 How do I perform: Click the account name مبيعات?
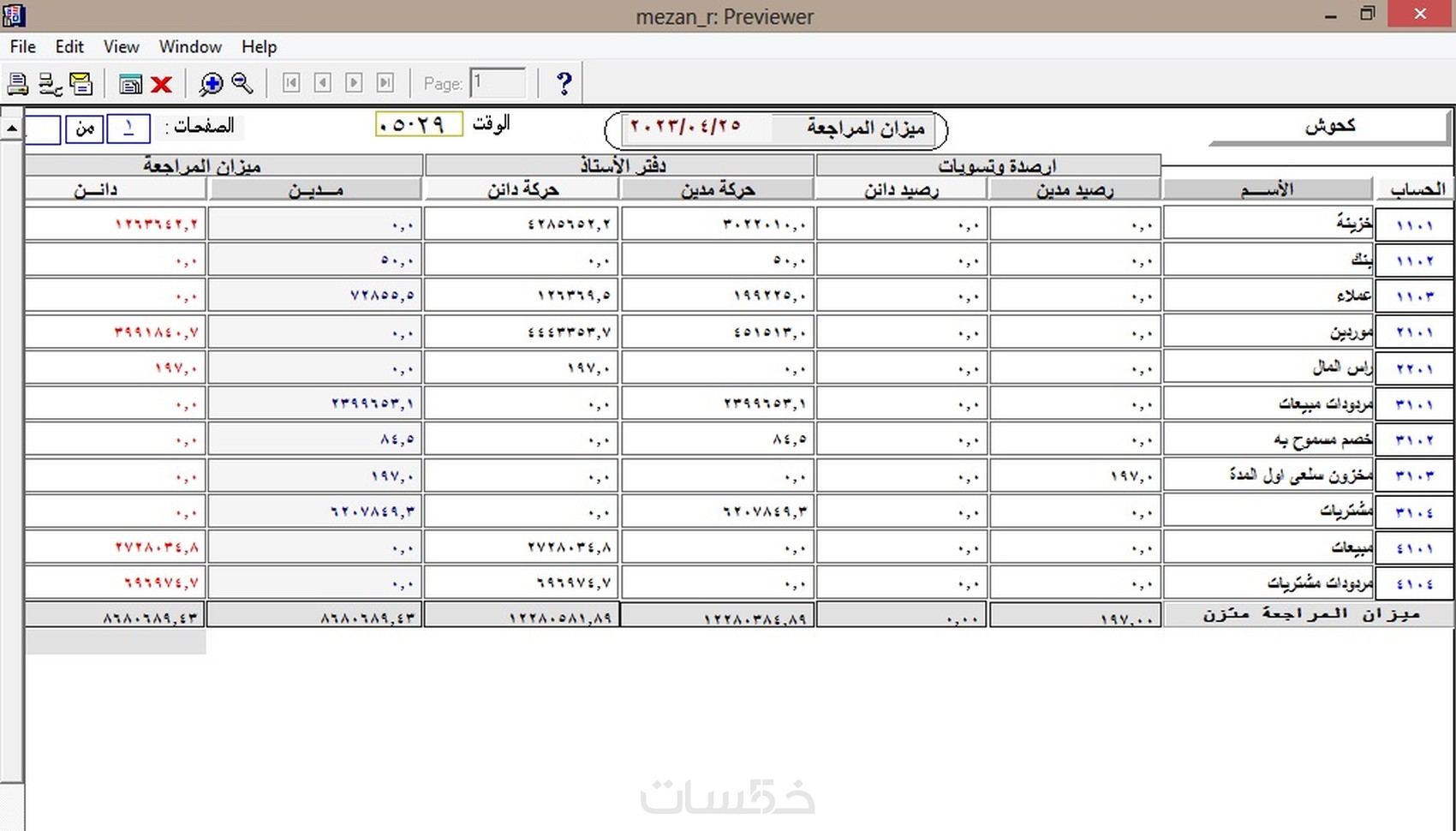point(1352,547)
